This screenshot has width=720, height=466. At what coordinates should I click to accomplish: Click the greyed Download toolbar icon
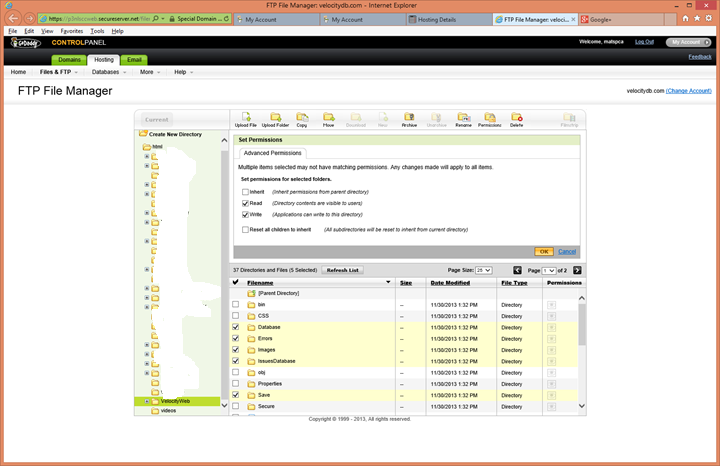click(x=356, y=117)
